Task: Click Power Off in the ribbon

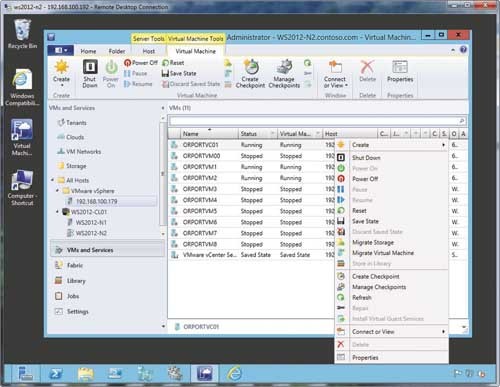Action: [141, 63]
